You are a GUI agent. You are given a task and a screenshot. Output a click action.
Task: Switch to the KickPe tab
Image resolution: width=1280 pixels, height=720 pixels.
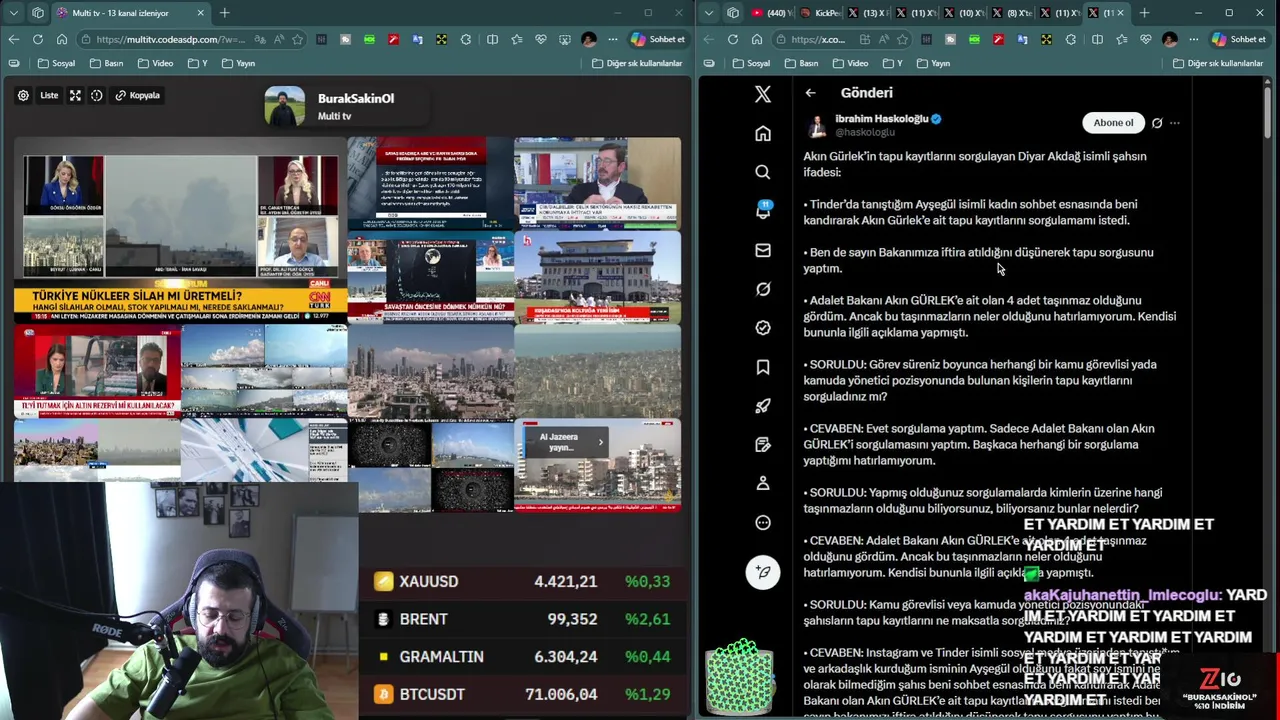pyautogui.click(x=818, y=13)
